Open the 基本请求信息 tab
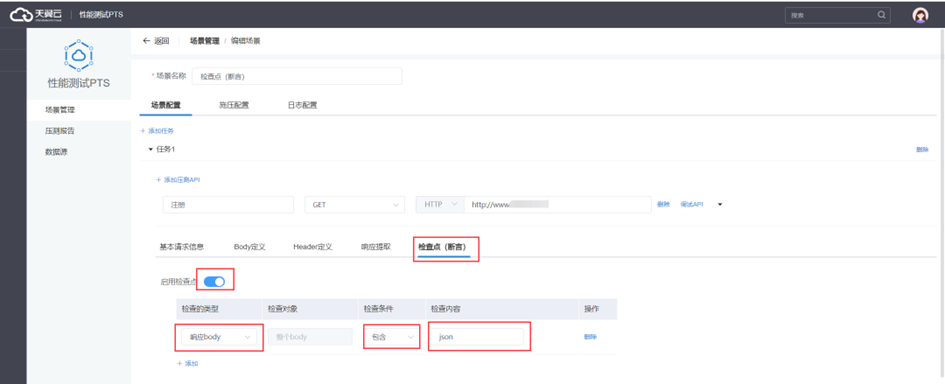The width and height of the screenshot is (945, 384). pyautogui.click(x=181, y=247)
